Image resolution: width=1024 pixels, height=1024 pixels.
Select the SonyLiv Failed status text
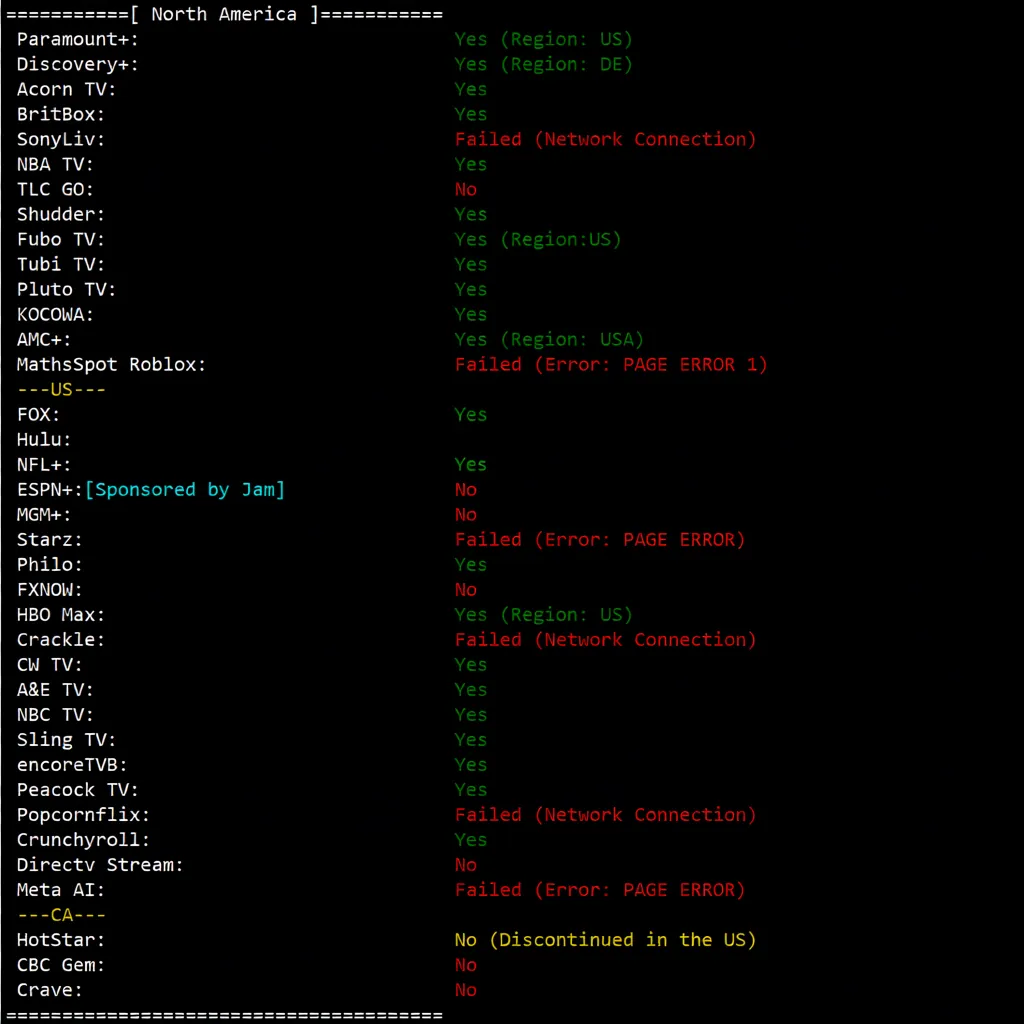coord(605,139)
